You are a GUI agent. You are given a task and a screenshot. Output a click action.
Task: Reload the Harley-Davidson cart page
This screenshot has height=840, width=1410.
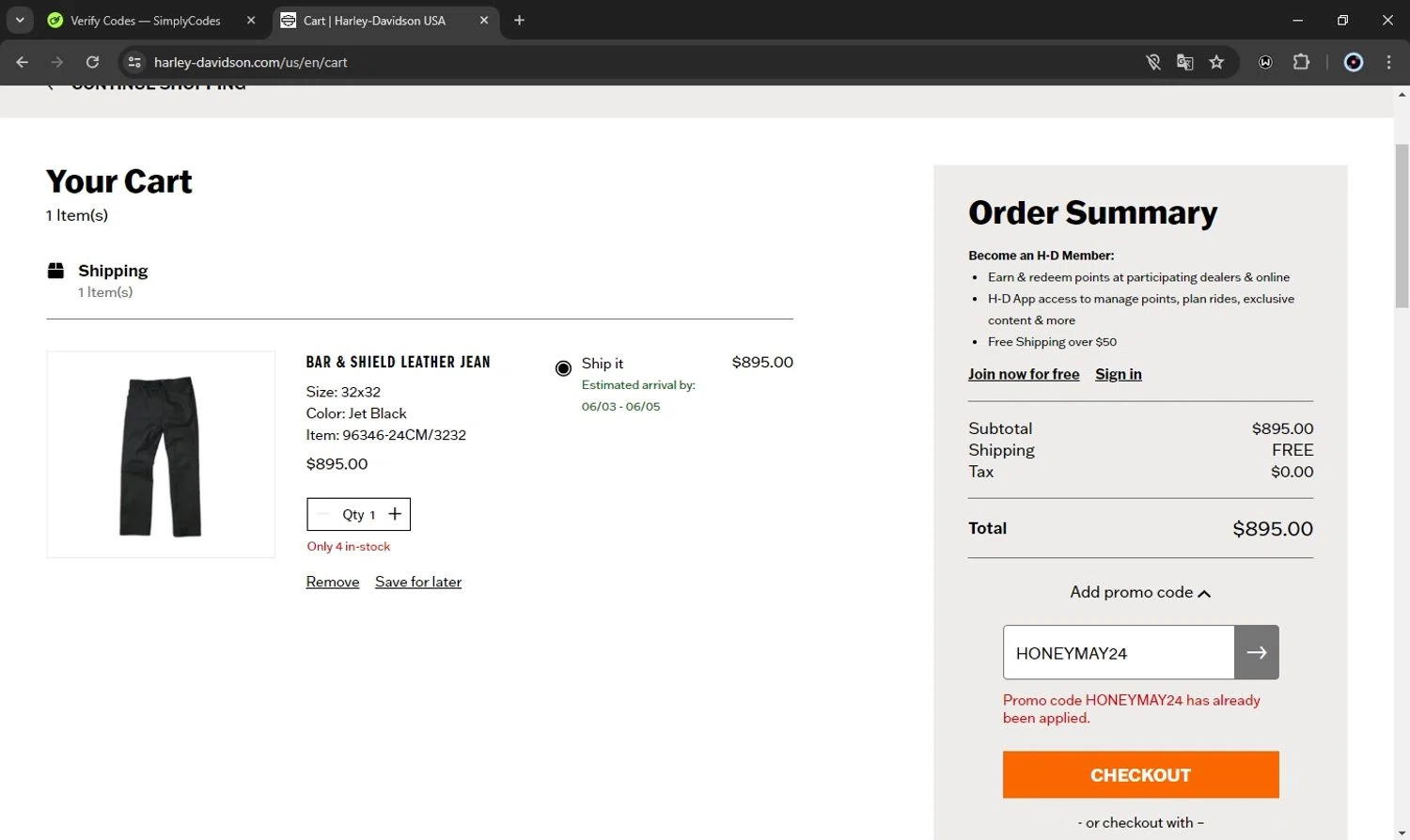92,62
